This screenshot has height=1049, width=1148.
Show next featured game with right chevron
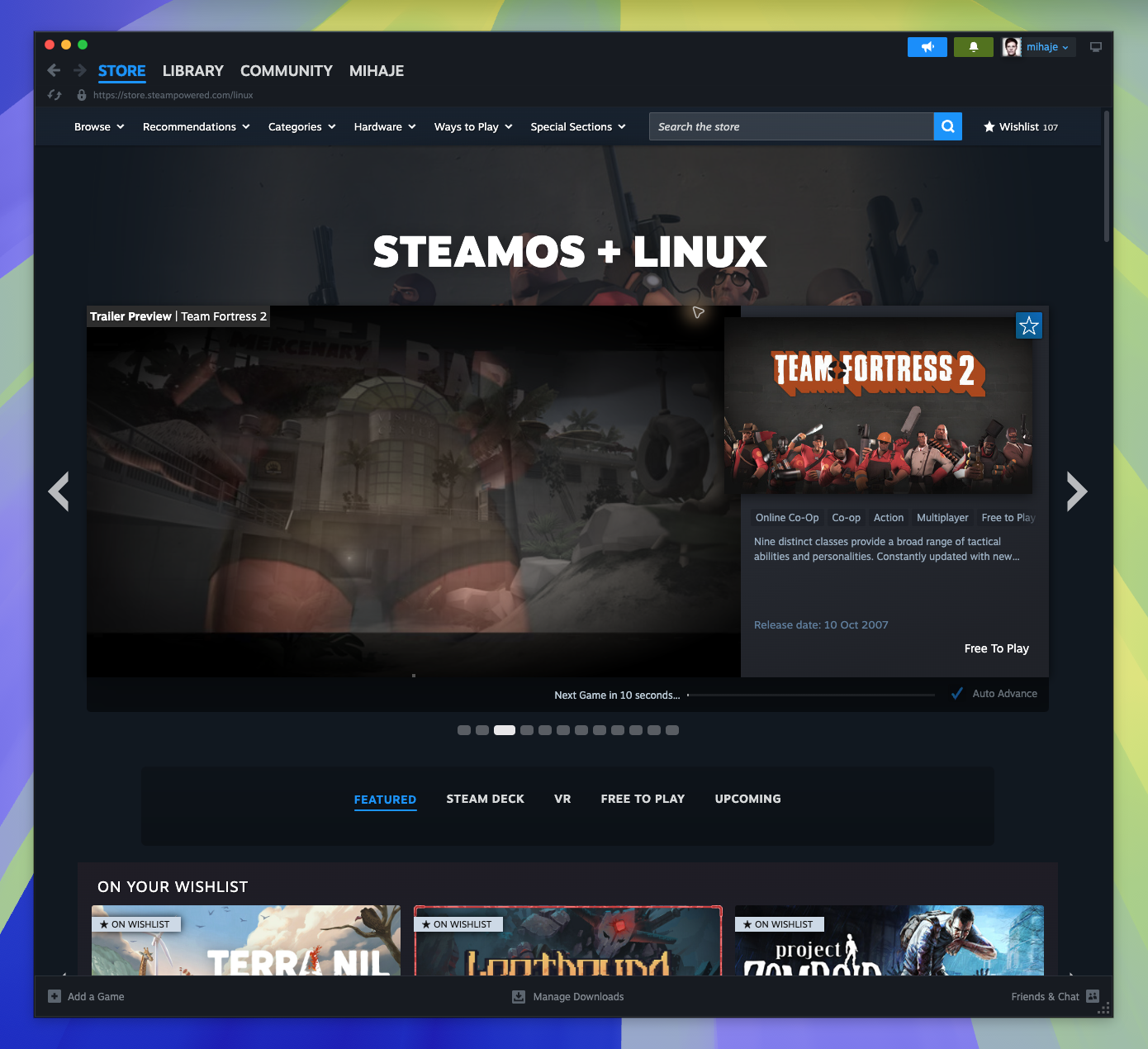[1076, 491]
